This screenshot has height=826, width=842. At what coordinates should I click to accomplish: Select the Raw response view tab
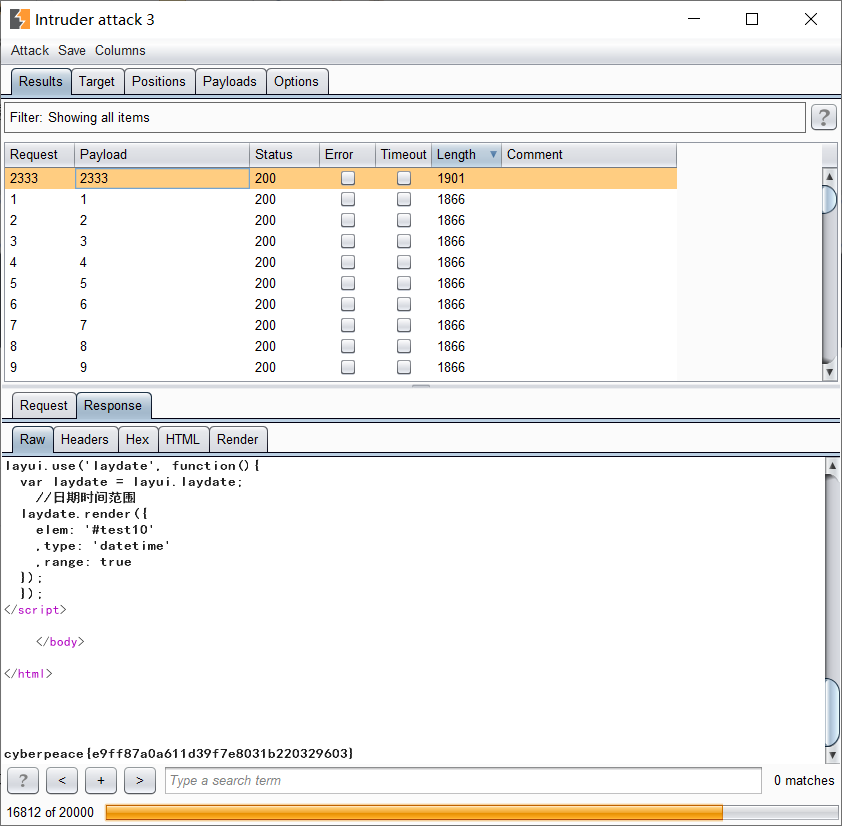pyautogui.click(x=32, y=439)
